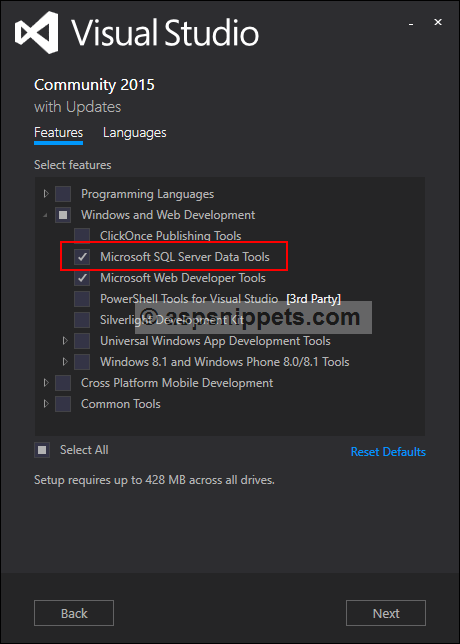Image resolution: width=460 pixels, height=644 pixels.
Task: Uncheck Microsoft Web Developer Tools
Action: tap(82, 278)
